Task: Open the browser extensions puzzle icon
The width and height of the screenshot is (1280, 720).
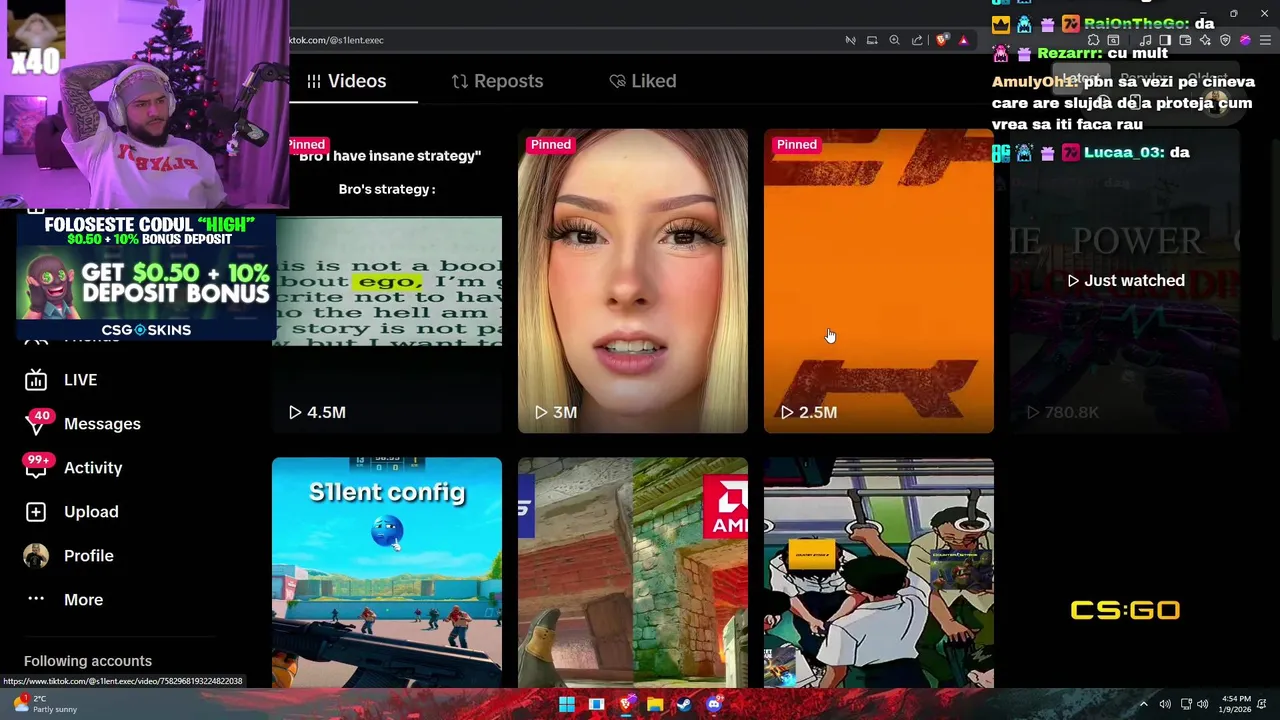Action: (x=1093, y=40)
